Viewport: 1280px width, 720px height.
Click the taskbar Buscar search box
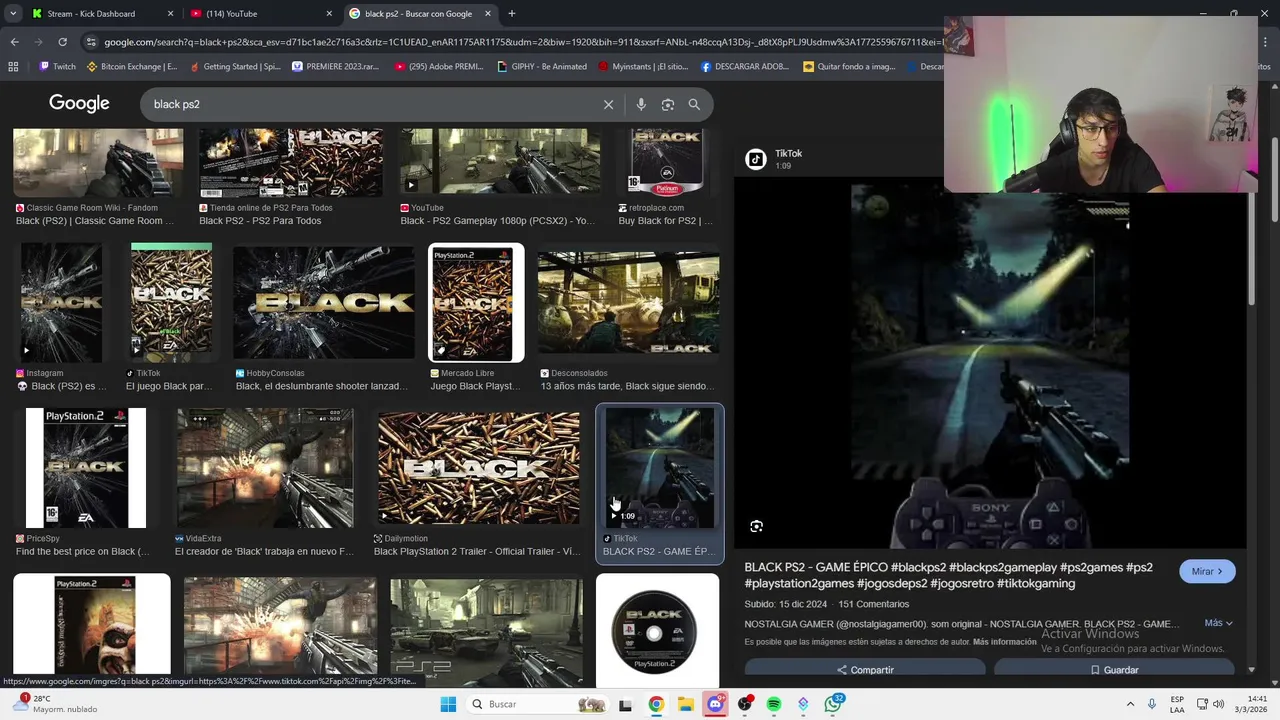538,704
